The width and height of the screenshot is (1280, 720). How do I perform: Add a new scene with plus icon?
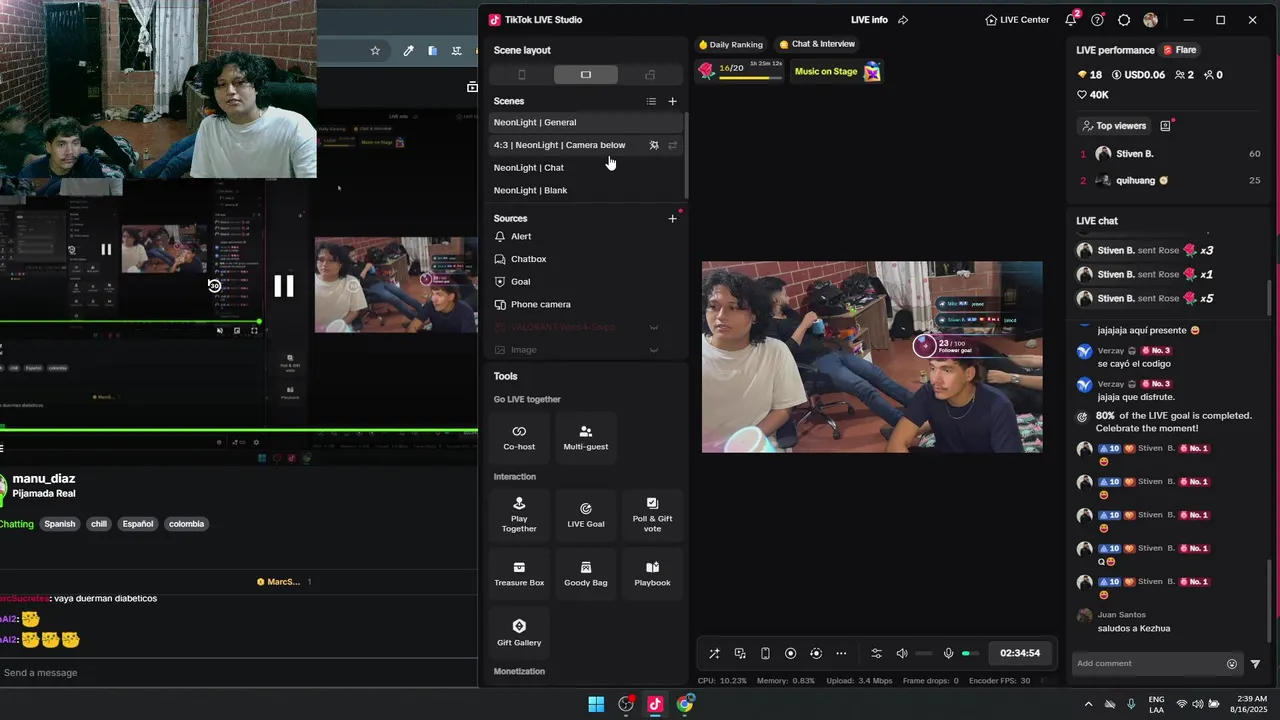pos(673,101)
